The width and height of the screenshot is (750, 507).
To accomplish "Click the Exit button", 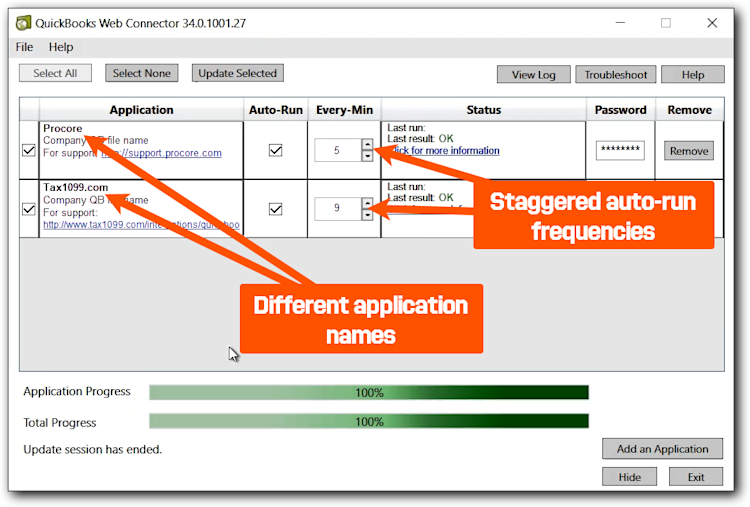I will point(695,477).
